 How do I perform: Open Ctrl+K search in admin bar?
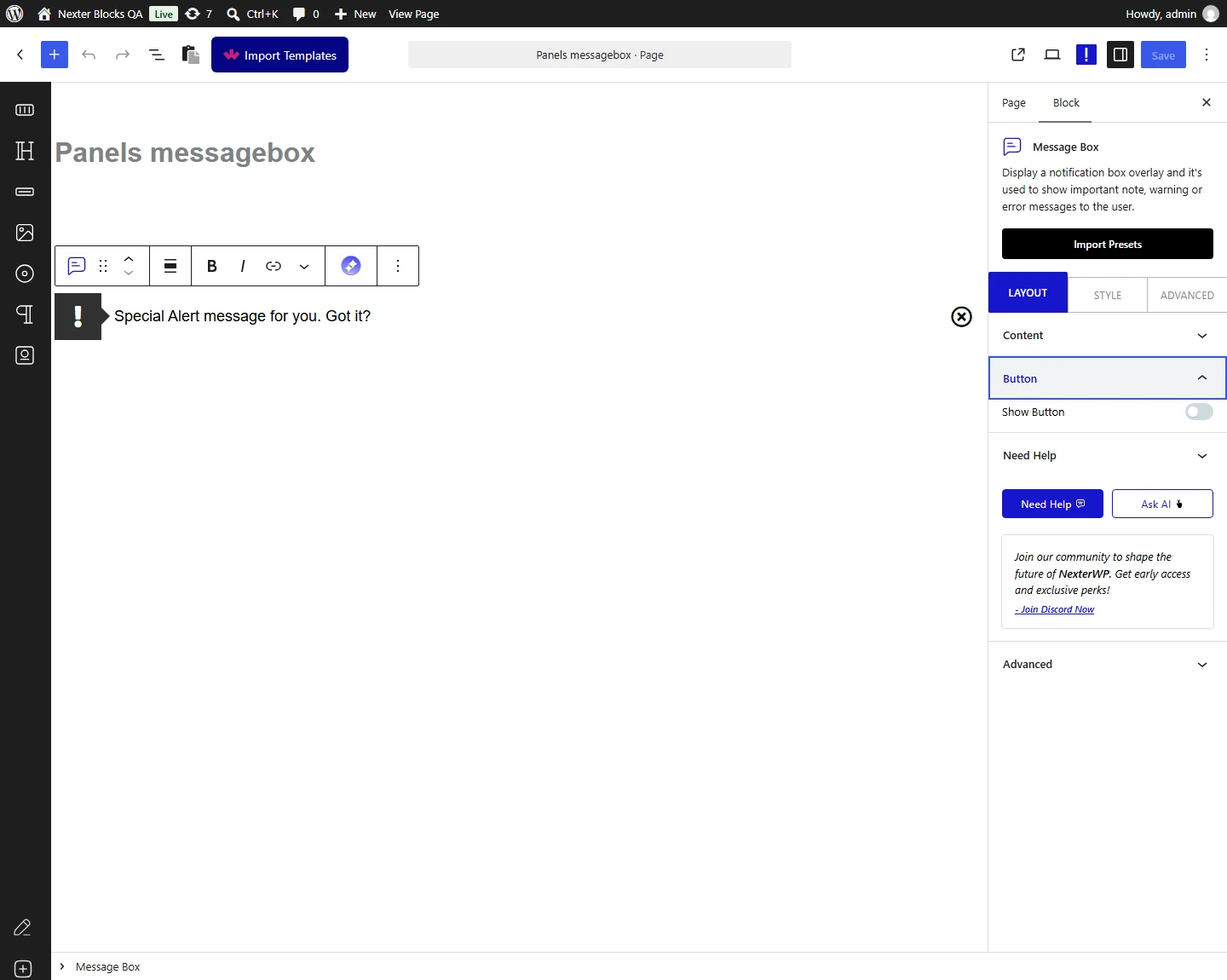click(252, 14)
